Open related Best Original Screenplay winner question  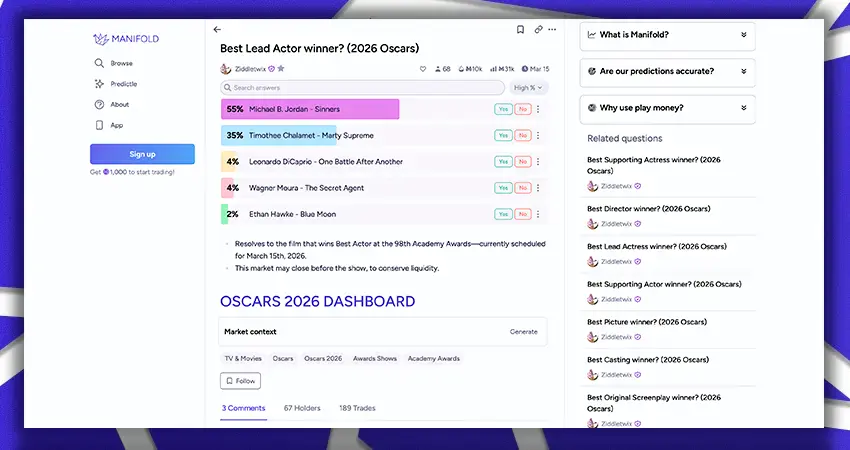[x=654, y=403]
